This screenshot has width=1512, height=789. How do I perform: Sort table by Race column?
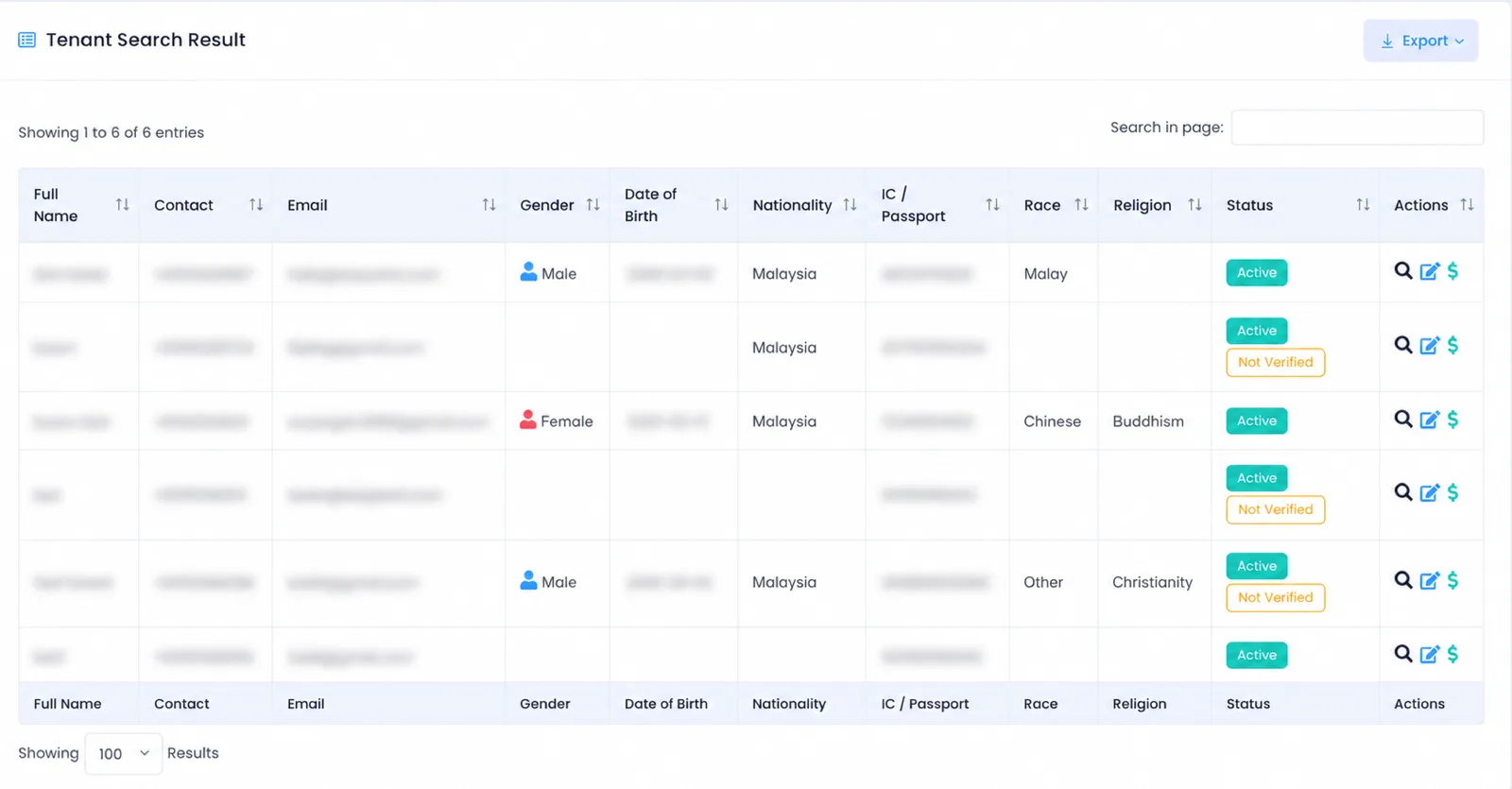coord(1081,205)
